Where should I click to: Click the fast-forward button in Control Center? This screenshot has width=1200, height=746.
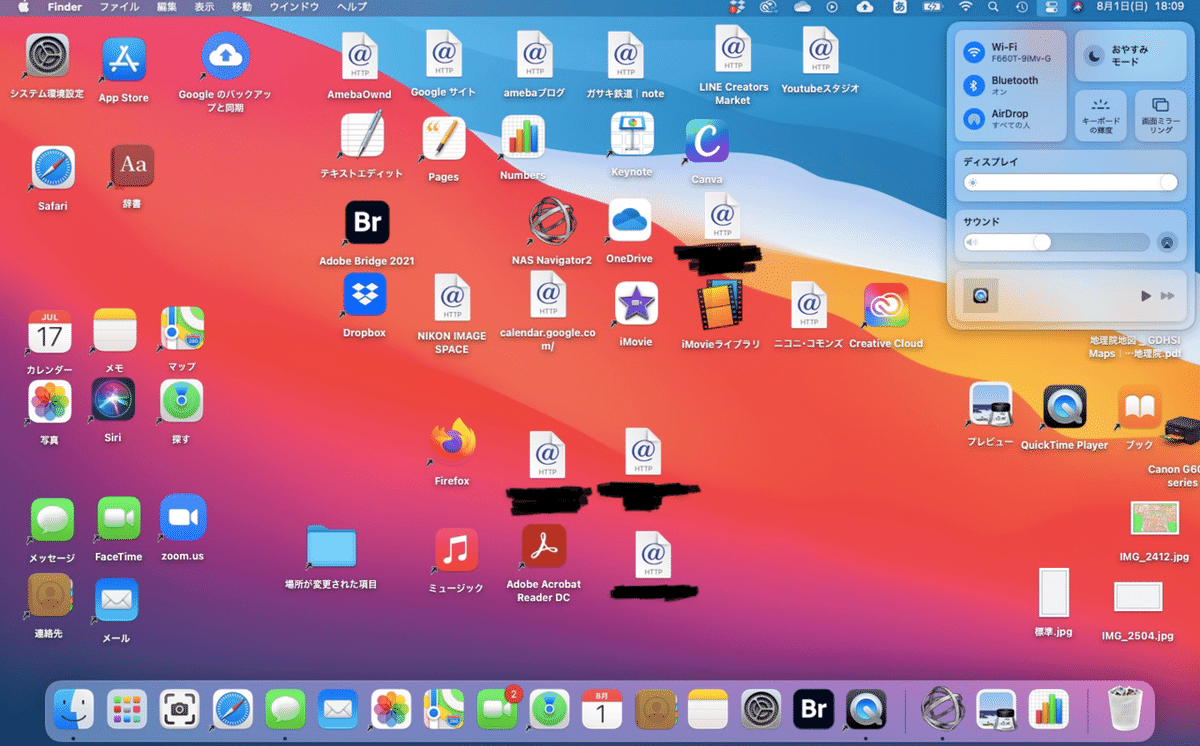pyautogui.click(x=1167, y=296)
